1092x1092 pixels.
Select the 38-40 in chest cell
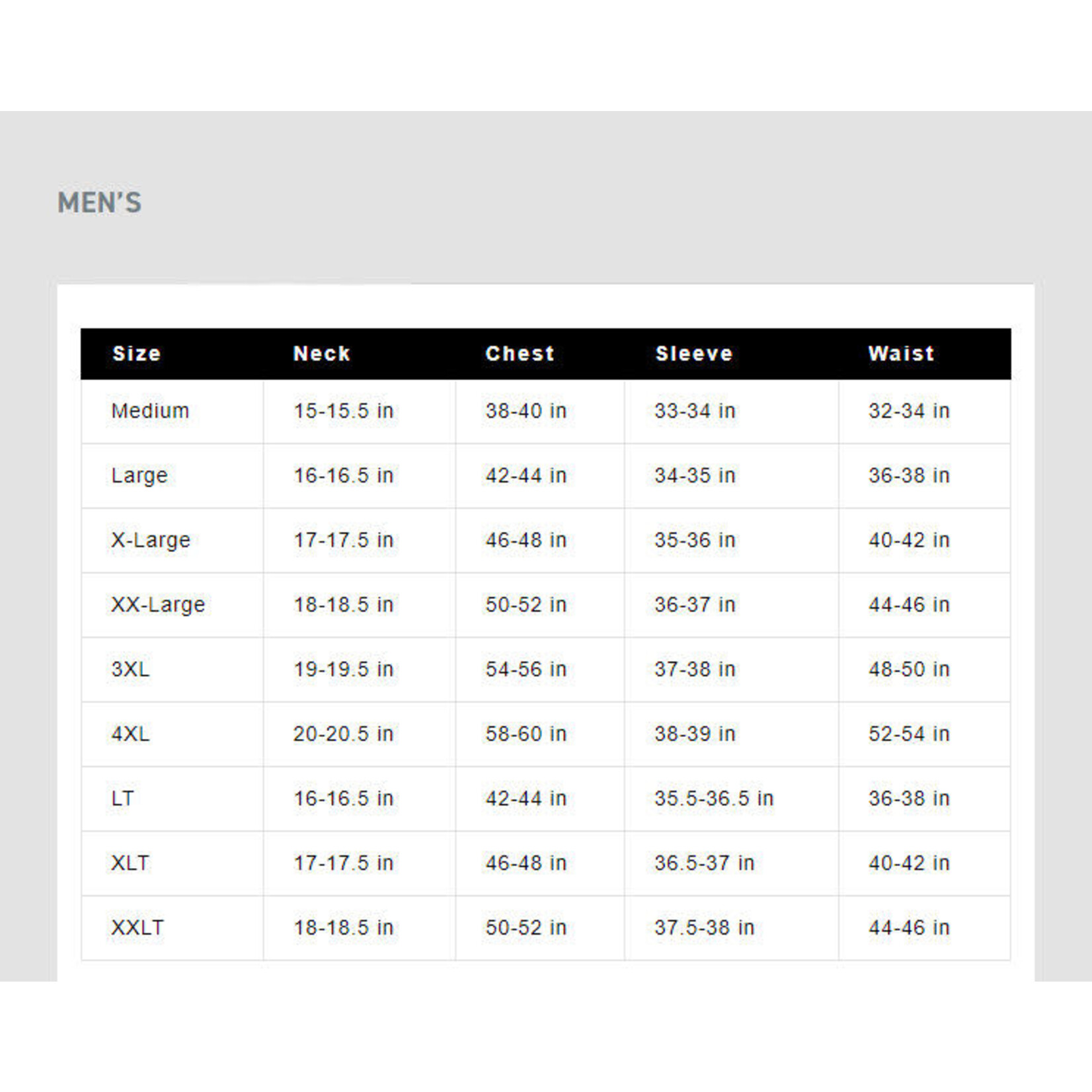(526, 411)
